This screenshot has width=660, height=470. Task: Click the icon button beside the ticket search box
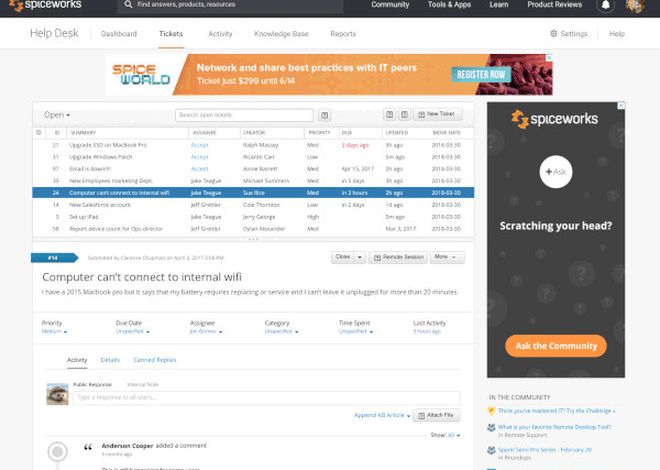[x=325, y=115]
